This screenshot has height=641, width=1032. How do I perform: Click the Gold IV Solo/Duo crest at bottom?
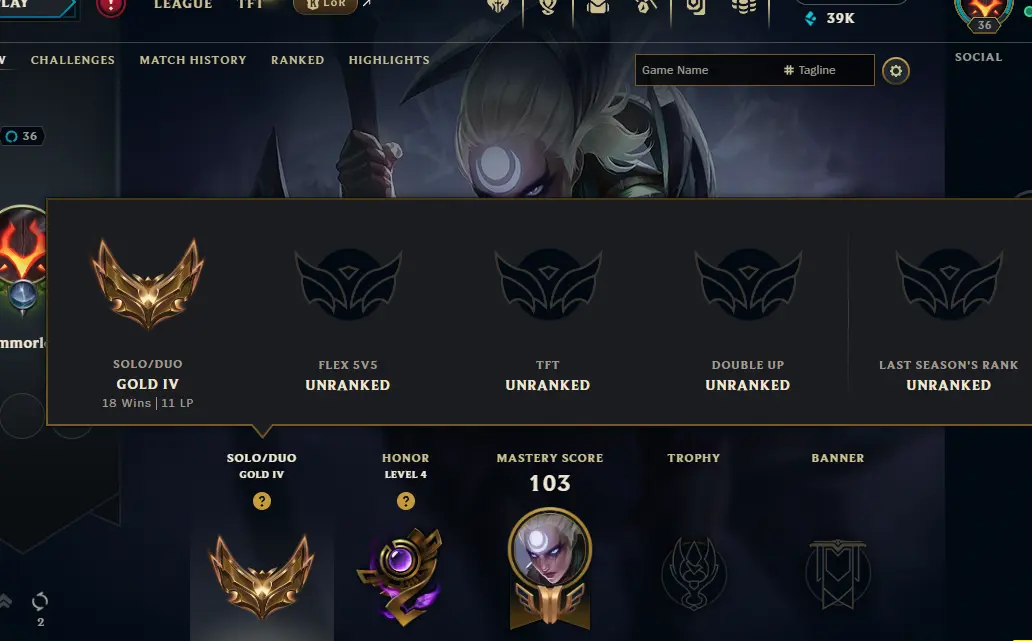(x=262, y=577)
